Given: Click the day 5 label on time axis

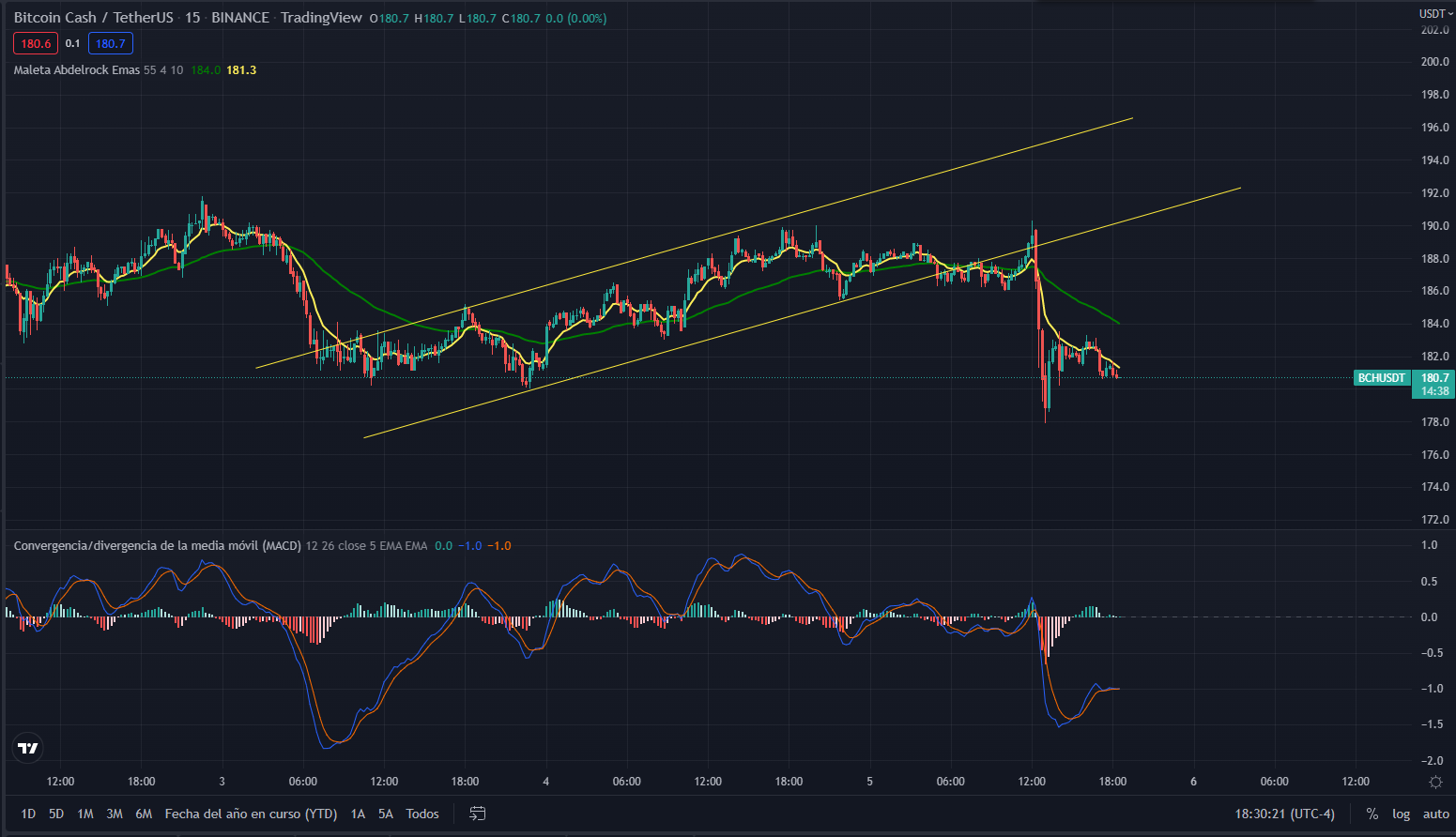Looking at the screenshot, I should coord(870,782).
